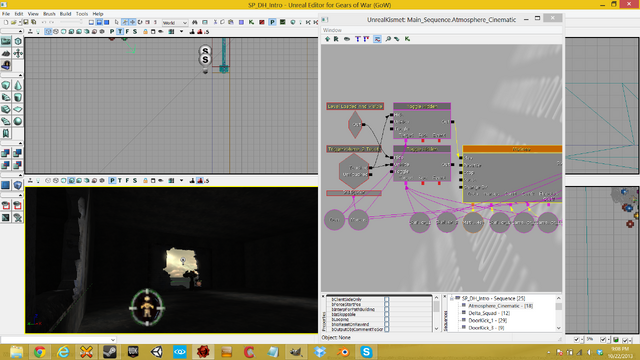
Task: Open the Build menu
Action: point(65,14)
